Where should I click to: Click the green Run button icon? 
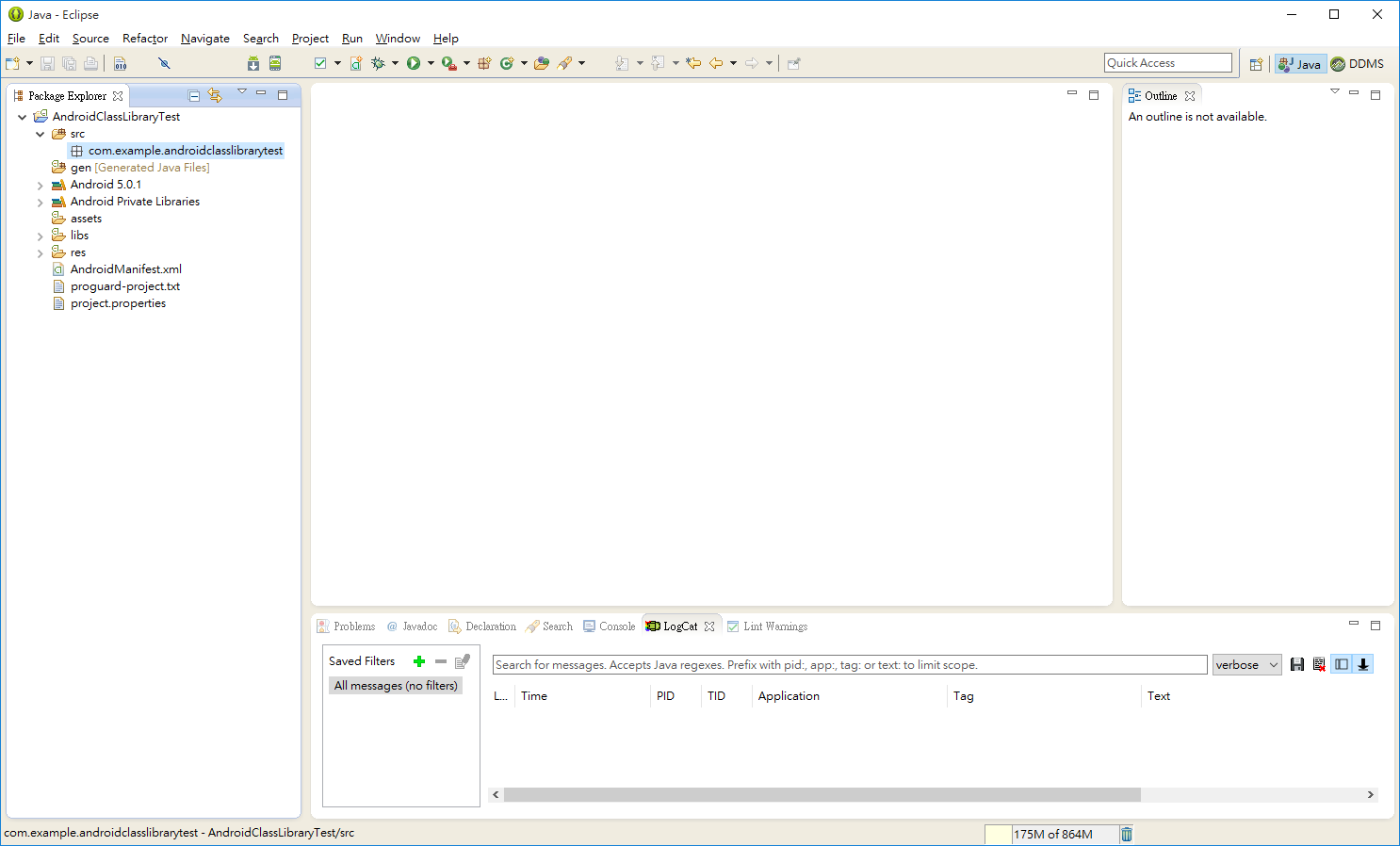point(414,63)
